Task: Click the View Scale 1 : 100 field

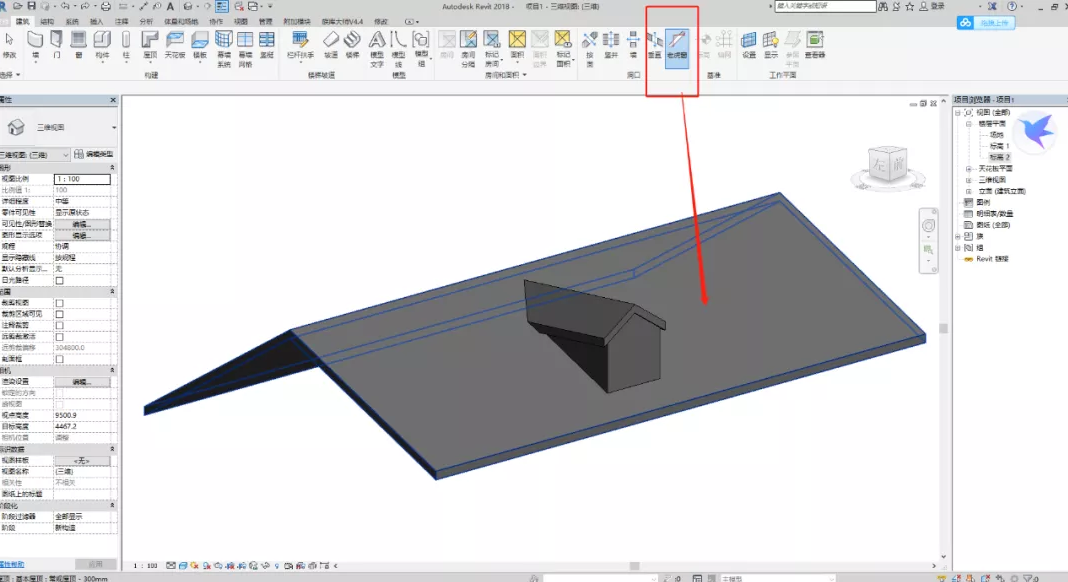Action: tap(82, 179)
